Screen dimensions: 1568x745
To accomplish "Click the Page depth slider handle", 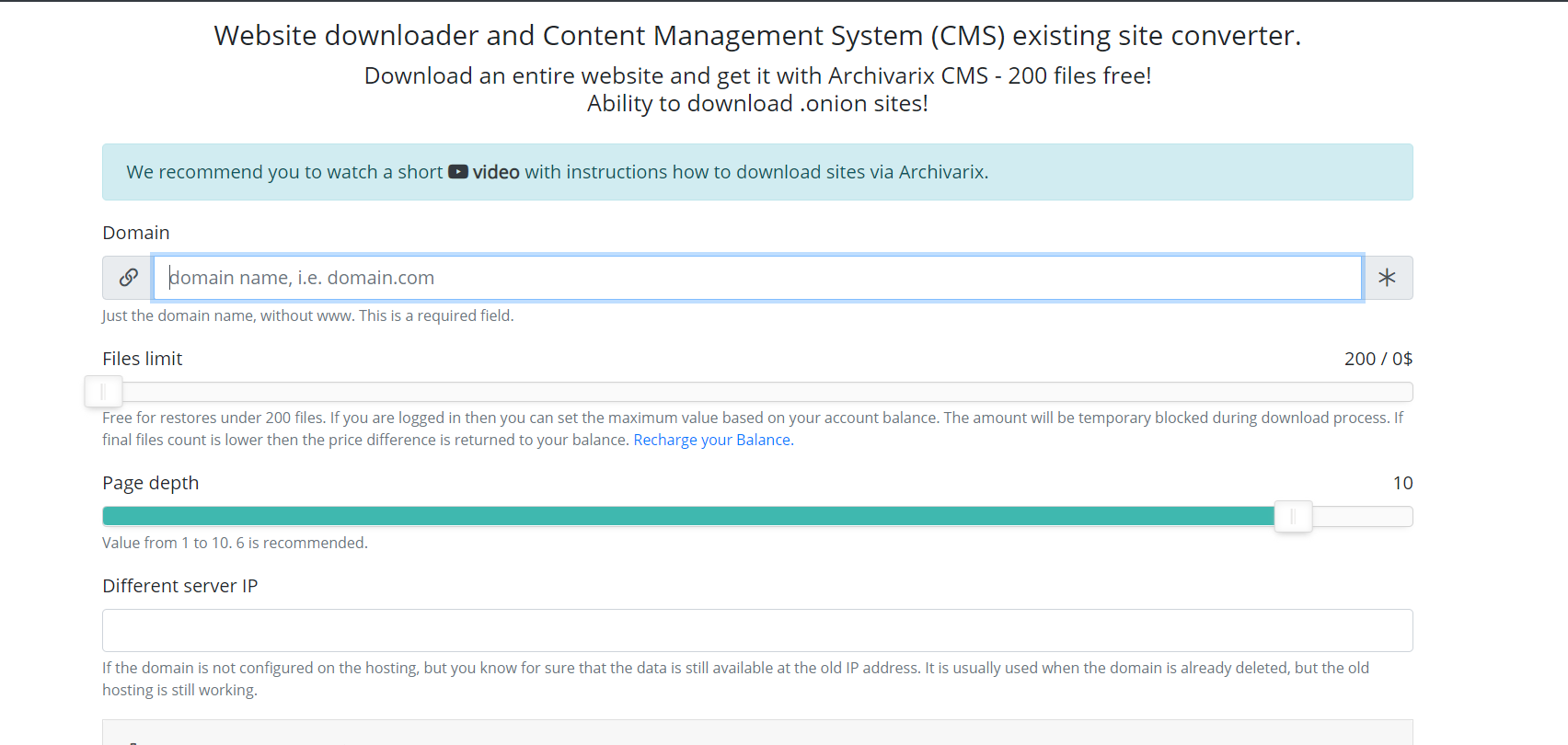I will point(1293,516).
